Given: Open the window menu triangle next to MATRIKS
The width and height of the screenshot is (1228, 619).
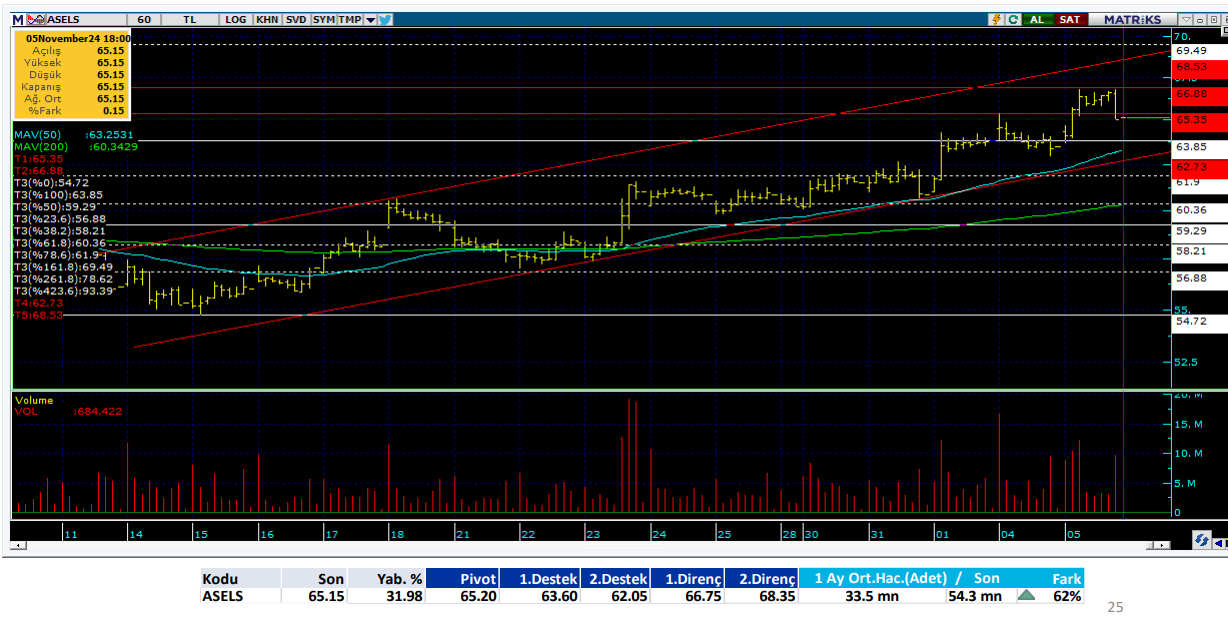Looking at the screenshot, I should tap(1186, 19).
